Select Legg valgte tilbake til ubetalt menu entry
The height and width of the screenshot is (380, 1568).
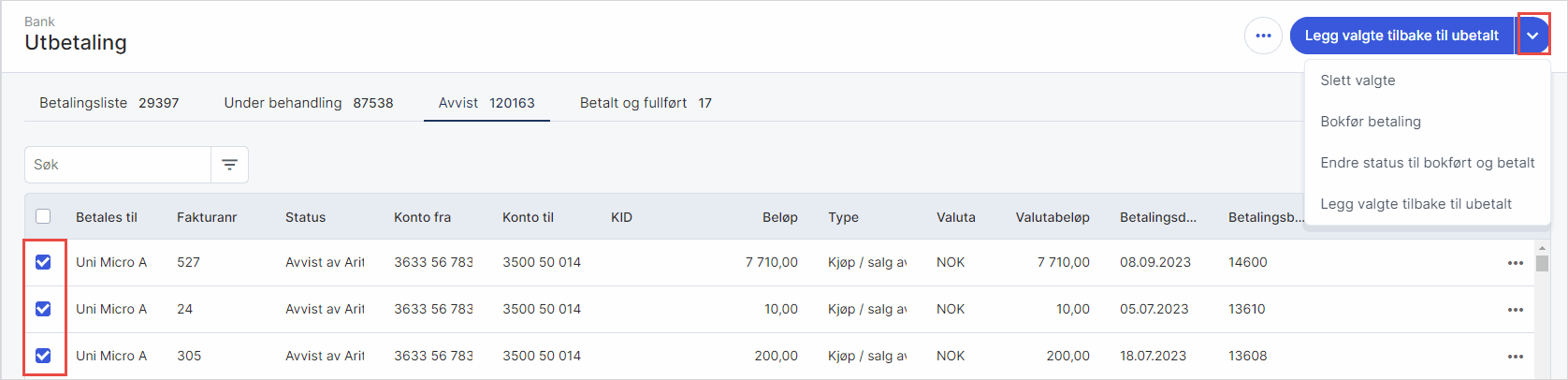(x=1416, y=204)
